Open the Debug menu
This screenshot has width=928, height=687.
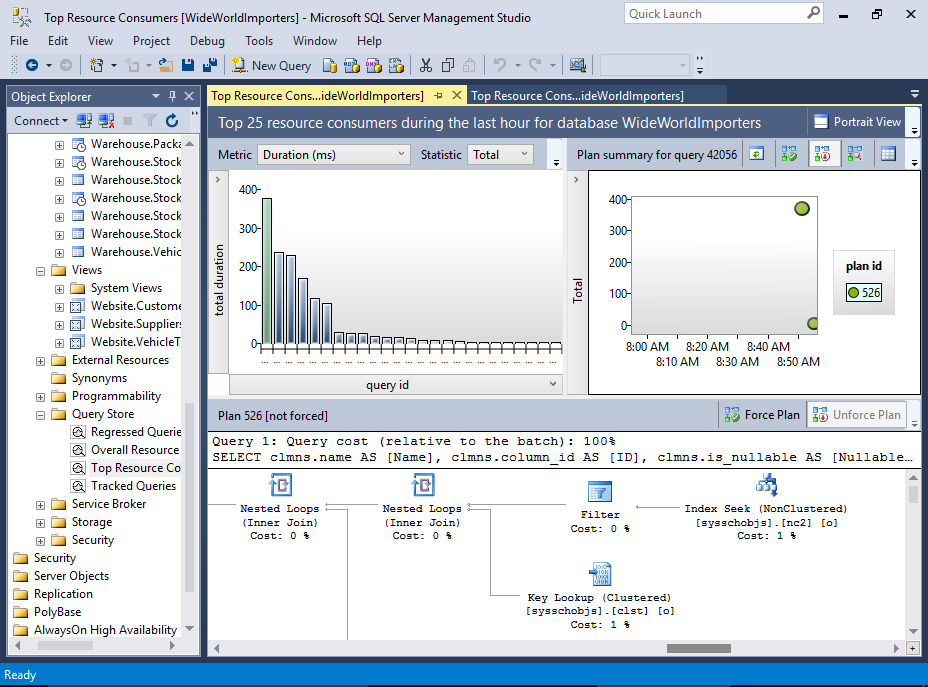[206, 41]
